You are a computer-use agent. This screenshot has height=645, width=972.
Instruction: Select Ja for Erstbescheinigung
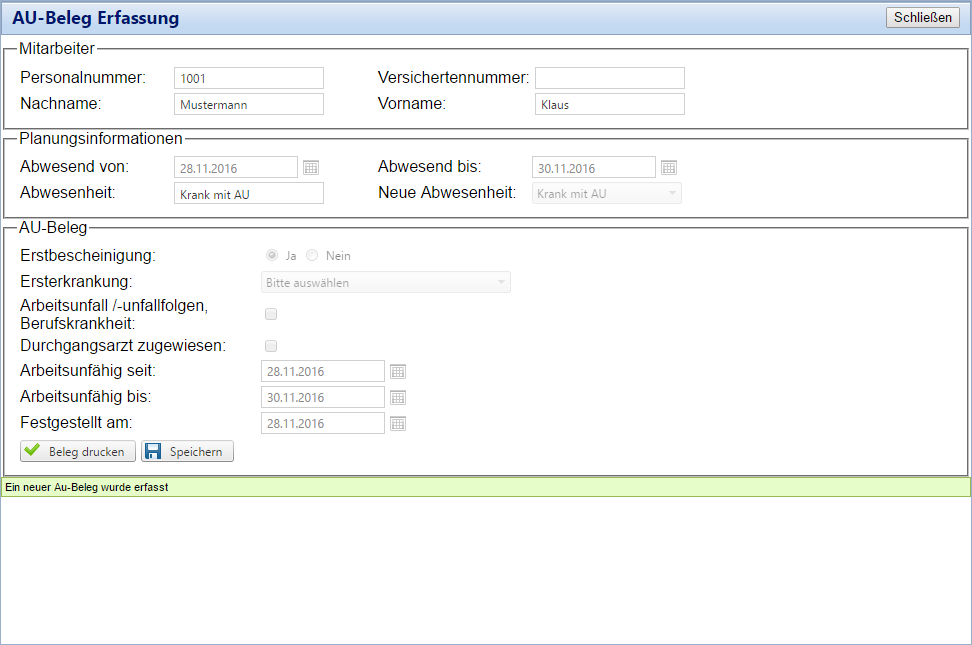pos(272,255)
